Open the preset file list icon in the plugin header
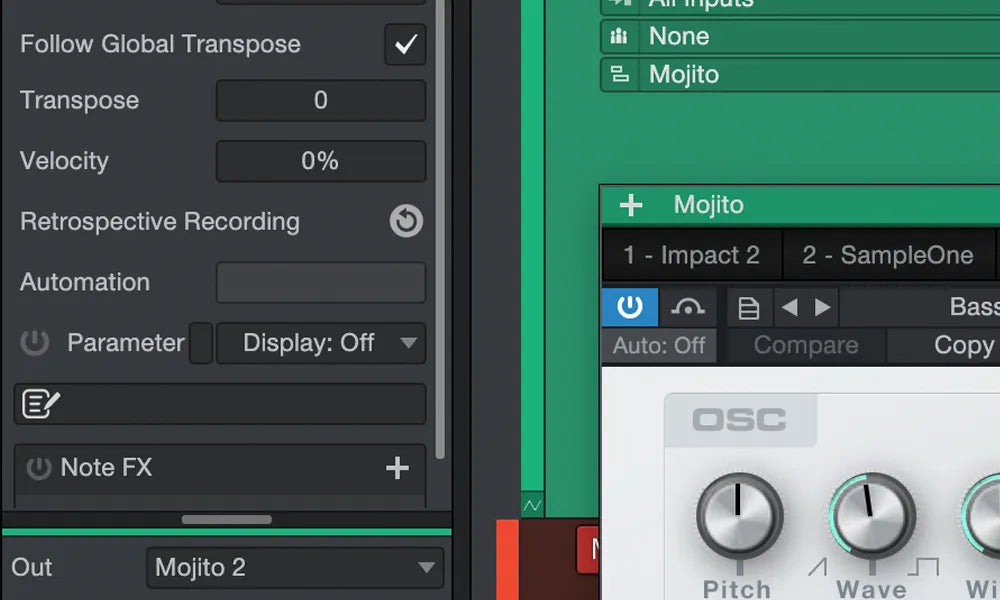Image resolution: width=1000 pixels, height=600 pixels. 749,306
